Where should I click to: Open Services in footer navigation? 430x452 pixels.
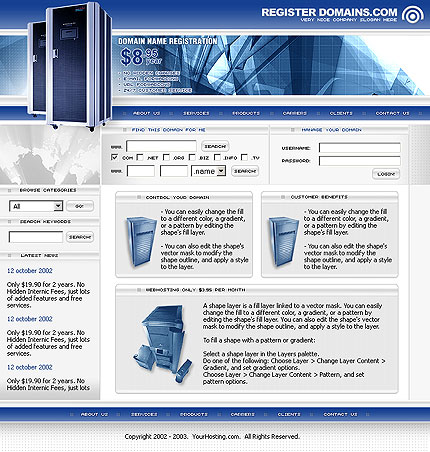[144, 414]
